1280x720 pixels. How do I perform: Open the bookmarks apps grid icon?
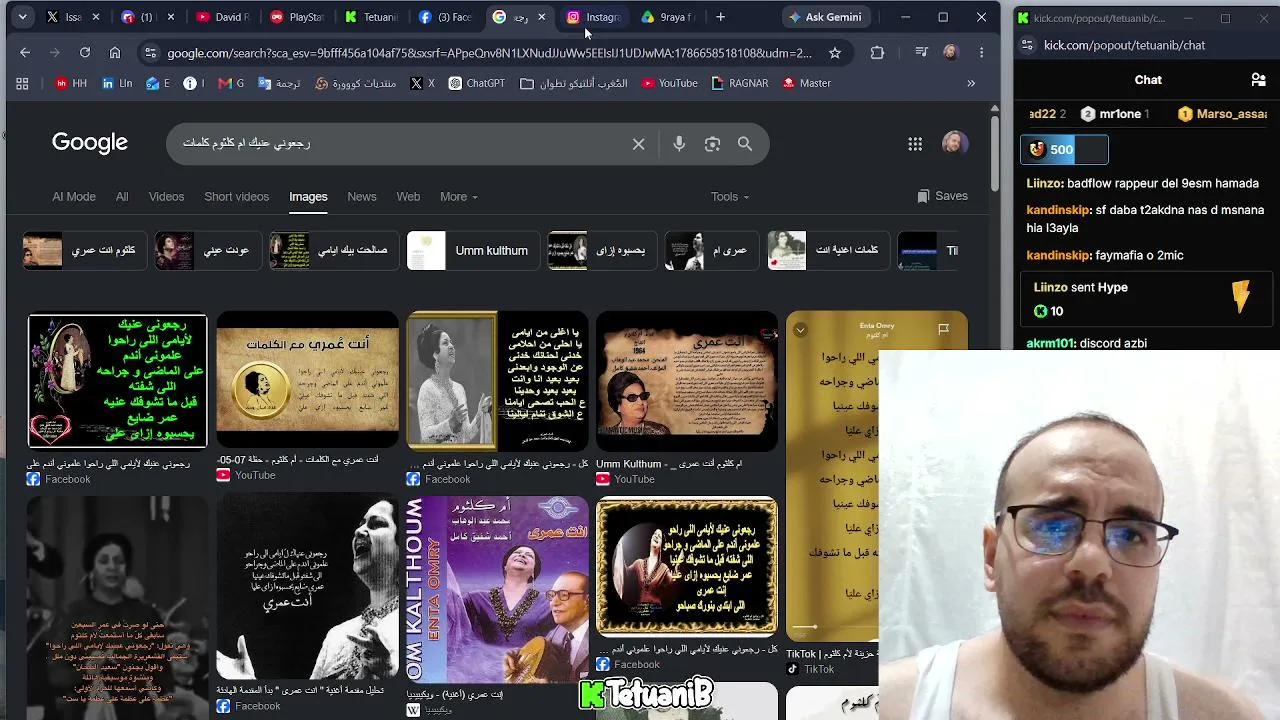tap(22, 84)
